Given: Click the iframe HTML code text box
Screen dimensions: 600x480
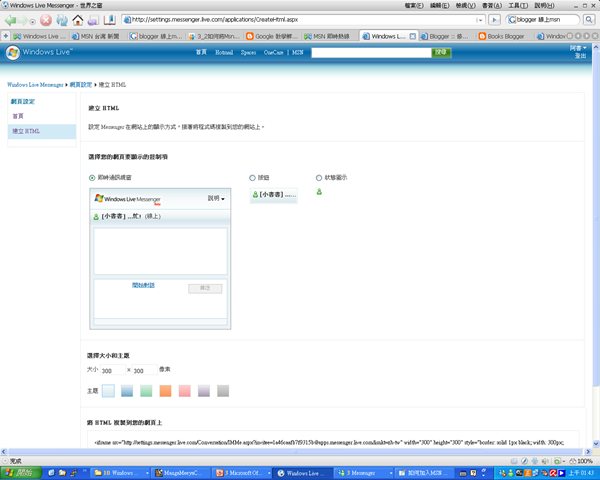Looking at the screenshot, I should (333, 439).
